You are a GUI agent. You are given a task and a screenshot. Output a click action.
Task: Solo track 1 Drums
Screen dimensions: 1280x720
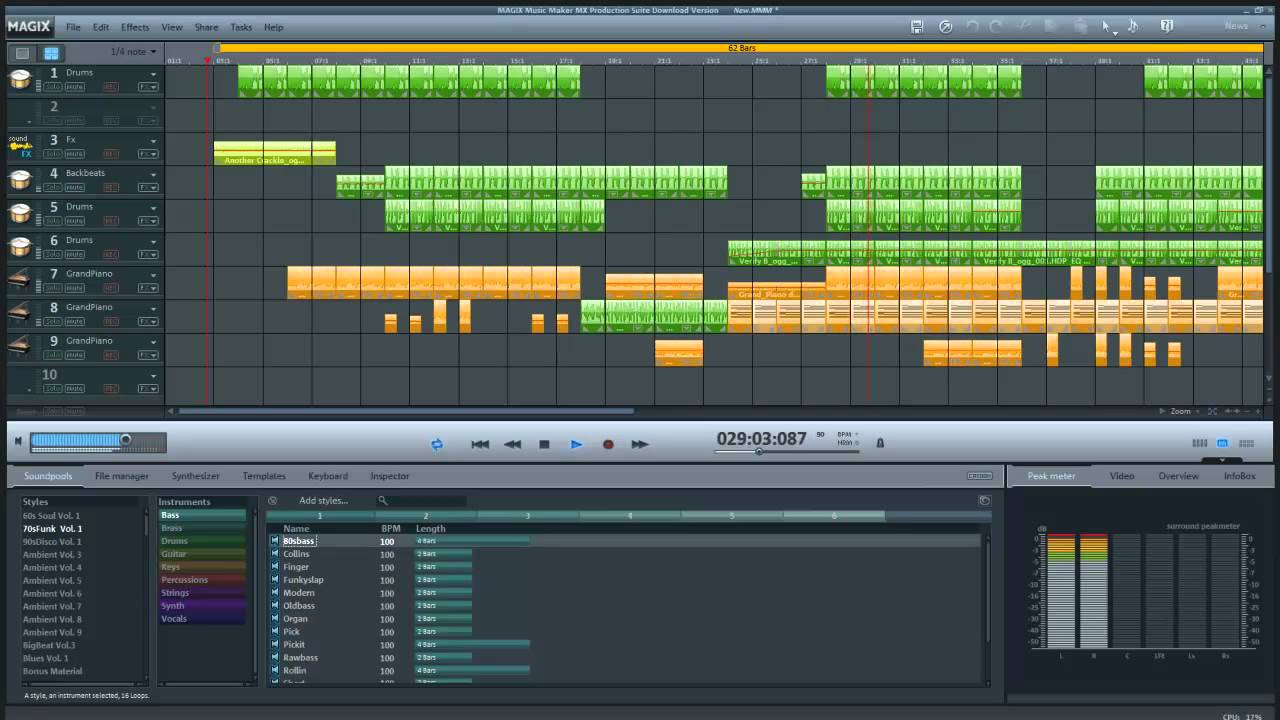53,87
